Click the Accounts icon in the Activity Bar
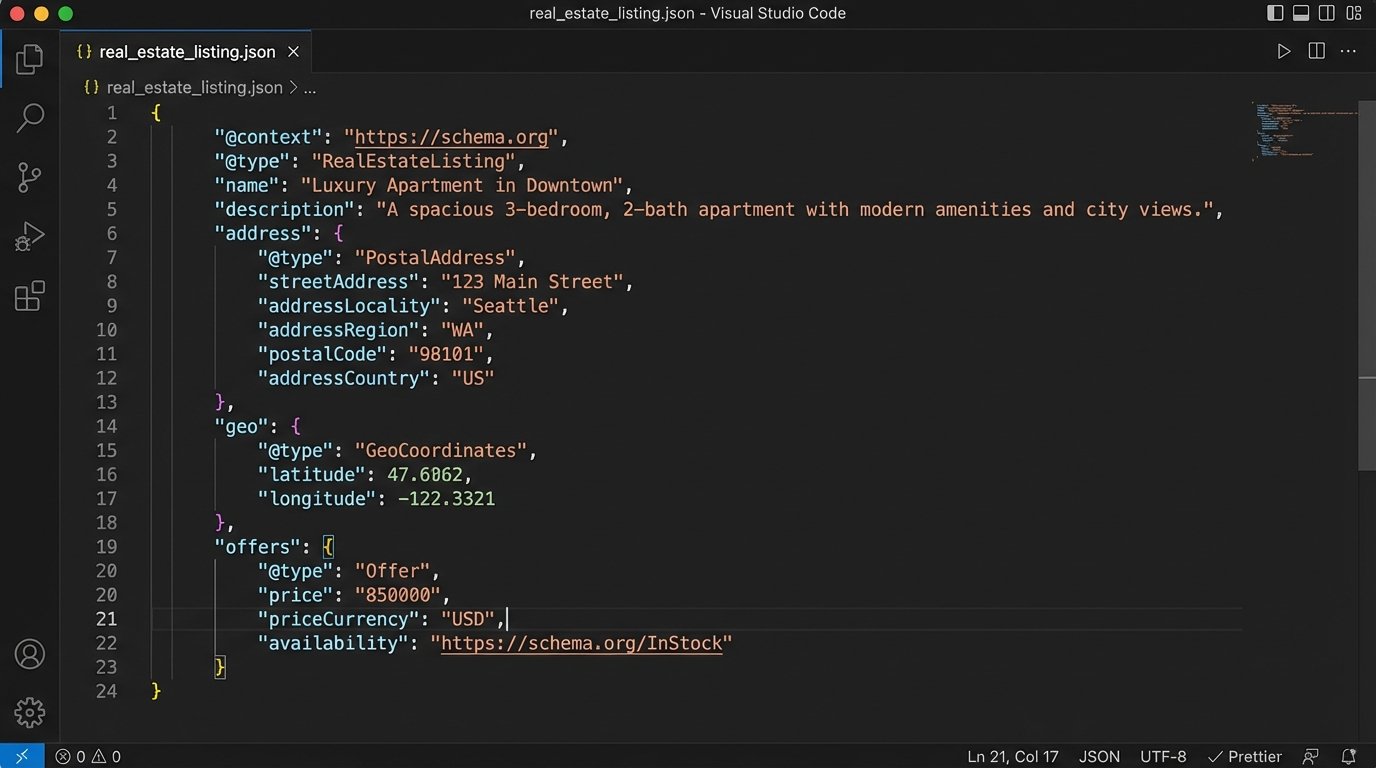The height and width of the screenshot is (768, 1376). coord(29,653)
